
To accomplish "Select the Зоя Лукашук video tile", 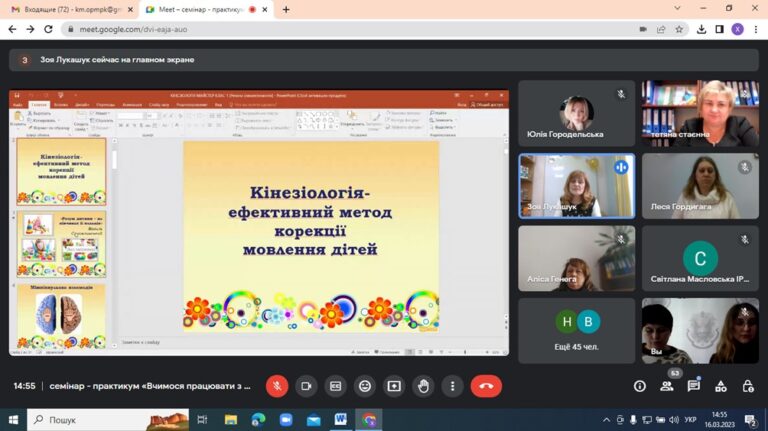I will [x=576, y=186].
